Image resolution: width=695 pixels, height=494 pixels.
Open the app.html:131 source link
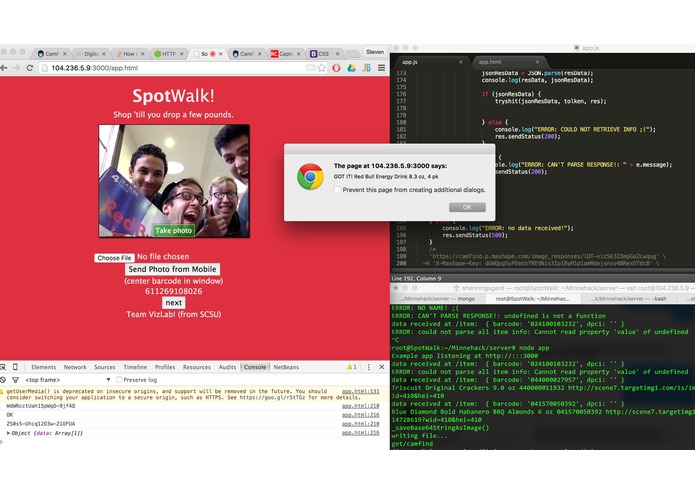click(x=360, y=391)
